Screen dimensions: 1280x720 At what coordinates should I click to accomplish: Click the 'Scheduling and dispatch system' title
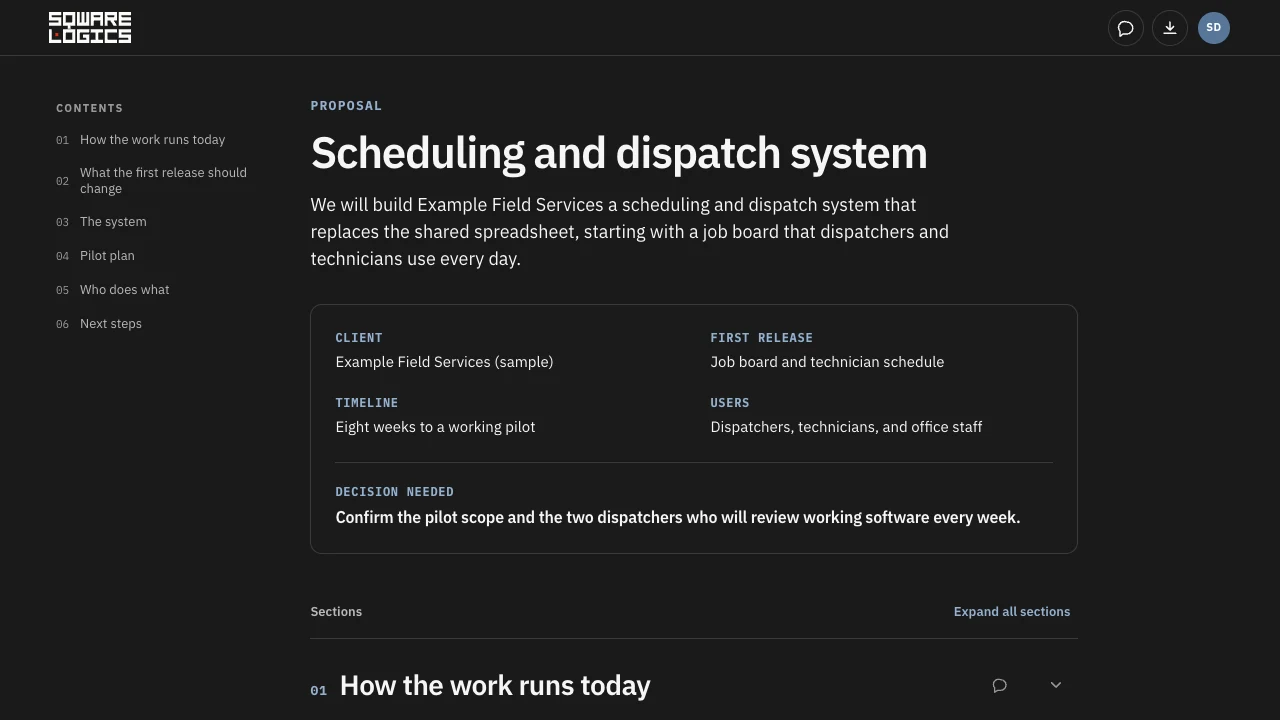(x=619, y=153)
